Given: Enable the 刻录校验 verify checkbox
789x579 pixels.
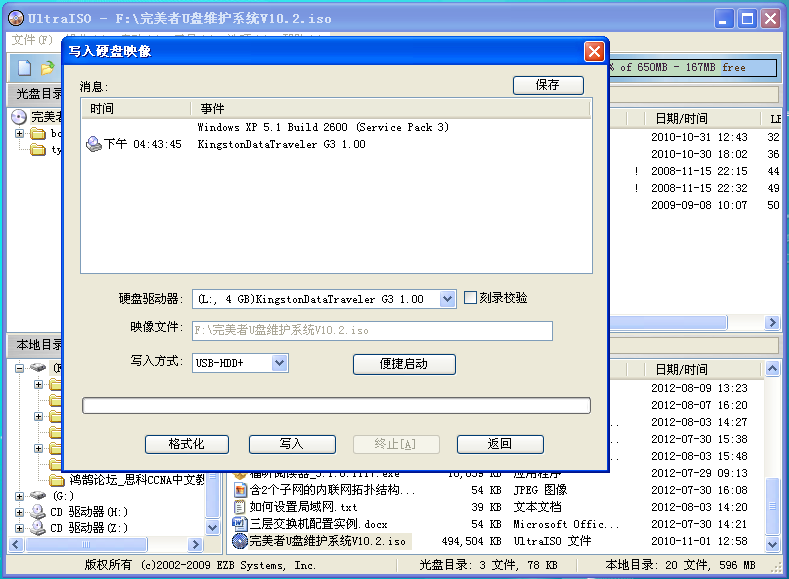Looking at the screenshot, I should [x=470, y=298].
